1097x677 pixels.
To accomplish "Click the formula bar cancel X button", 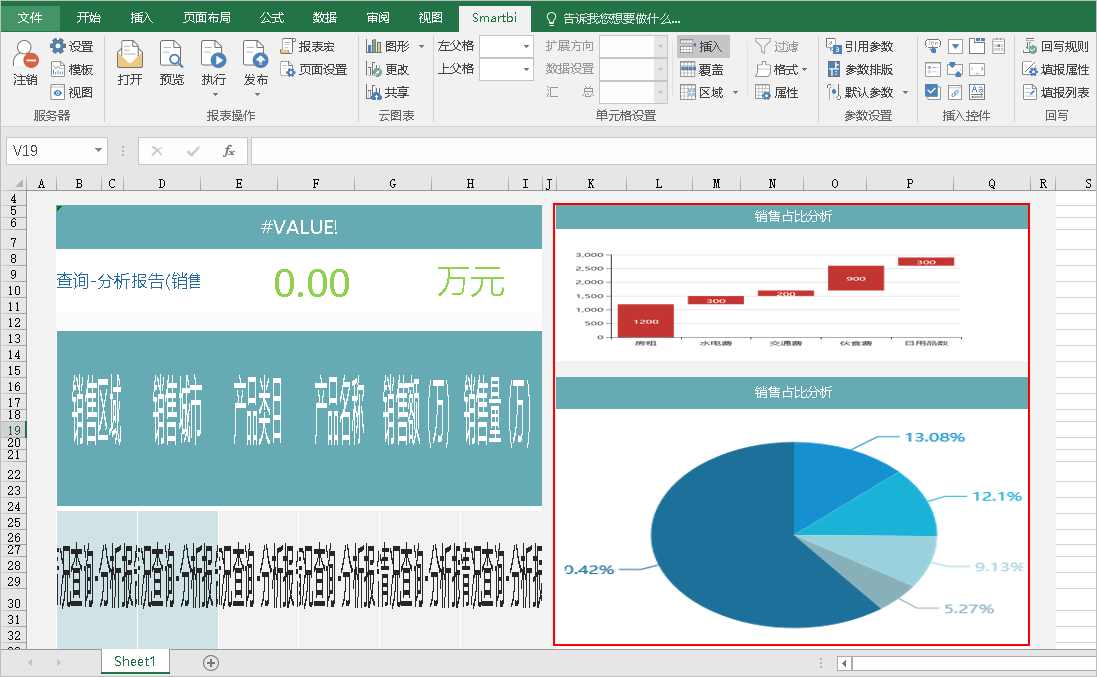I will [157, 150].
